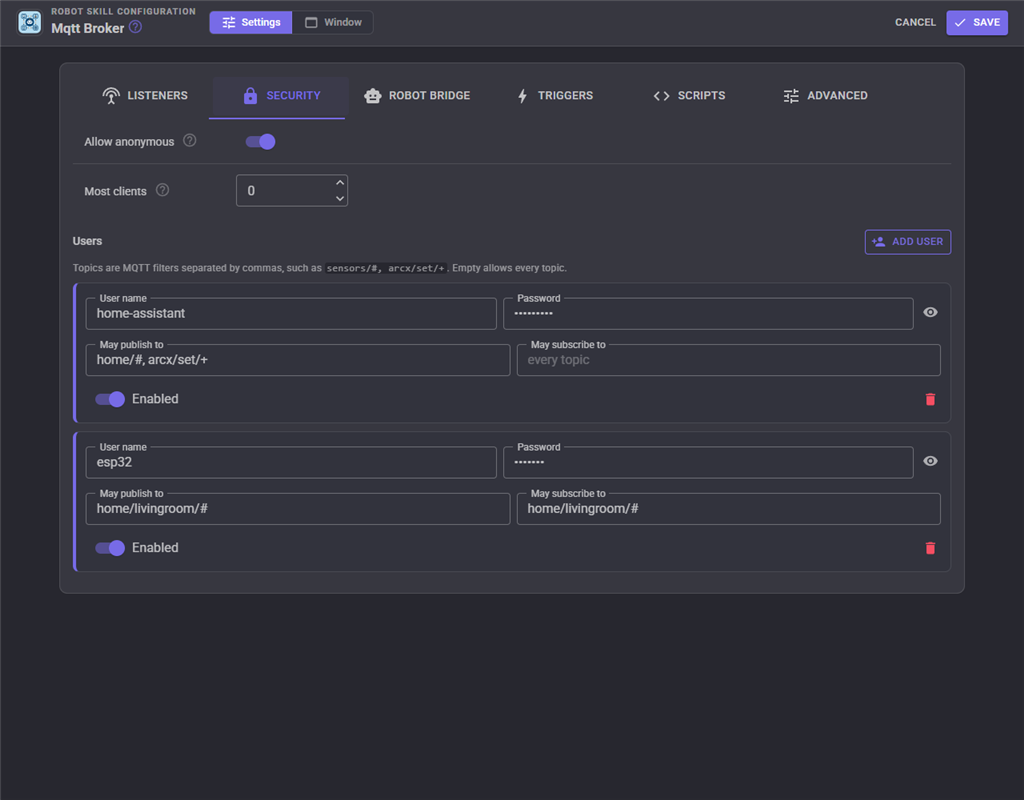Switch to the Window view button

333,22
